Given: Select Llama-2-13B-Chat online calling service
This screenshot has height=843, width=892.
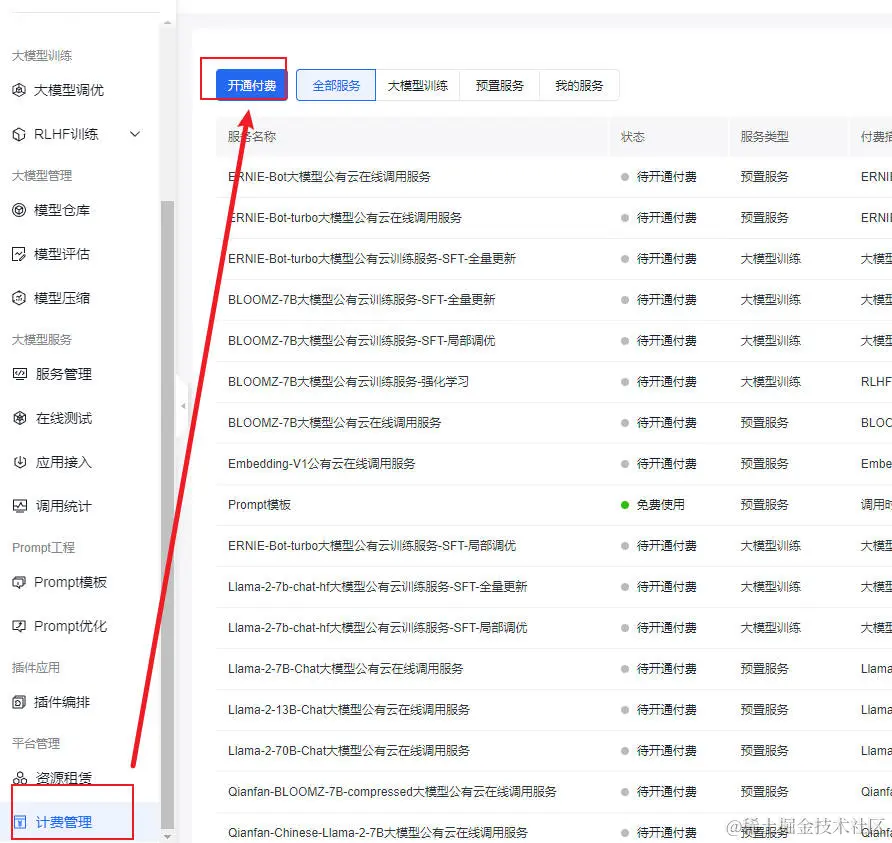Looking at the screenshot, I should coord(349,709).
